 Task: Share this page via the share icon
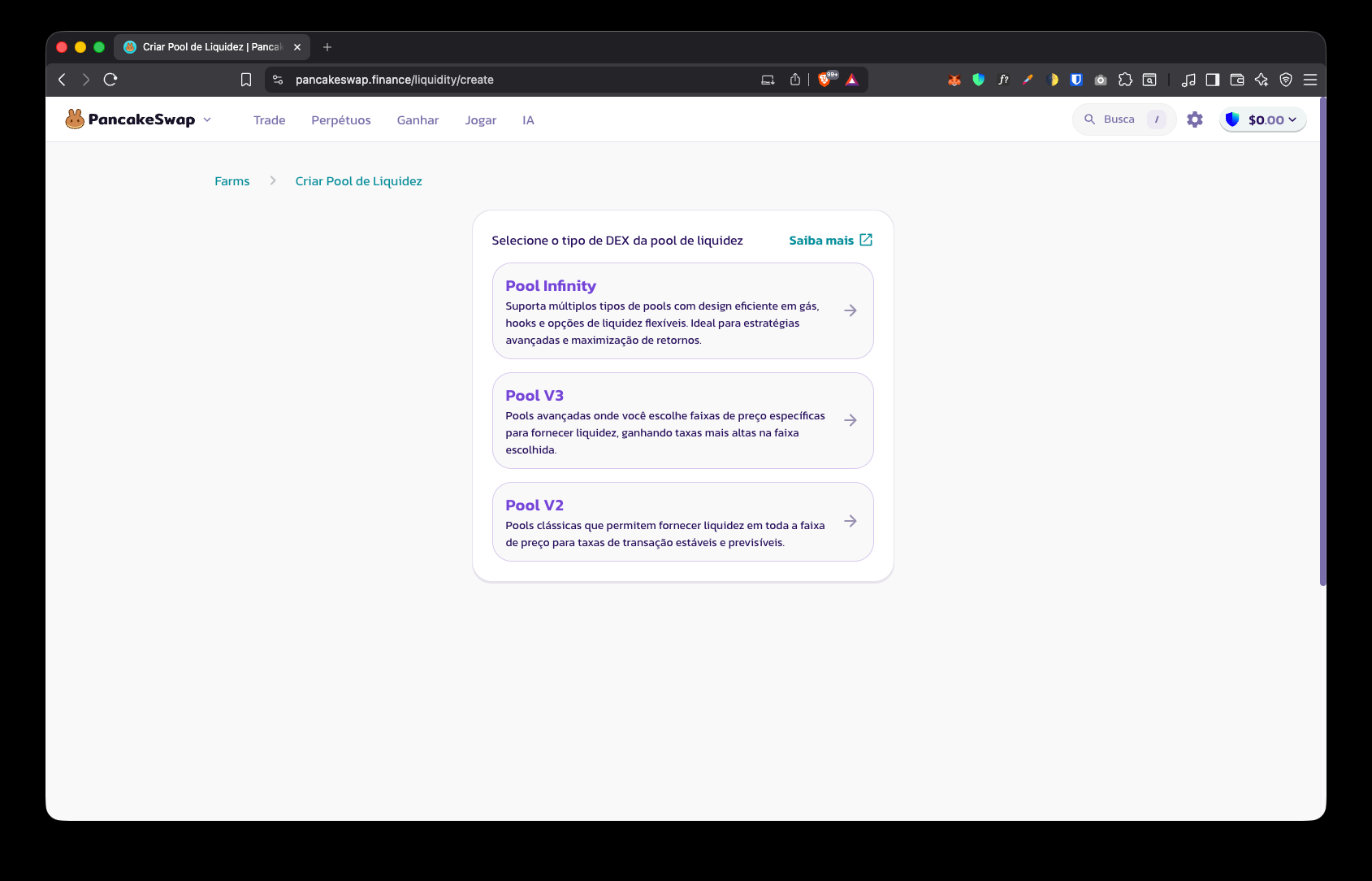pyautogui.click(x=795, y=80)
